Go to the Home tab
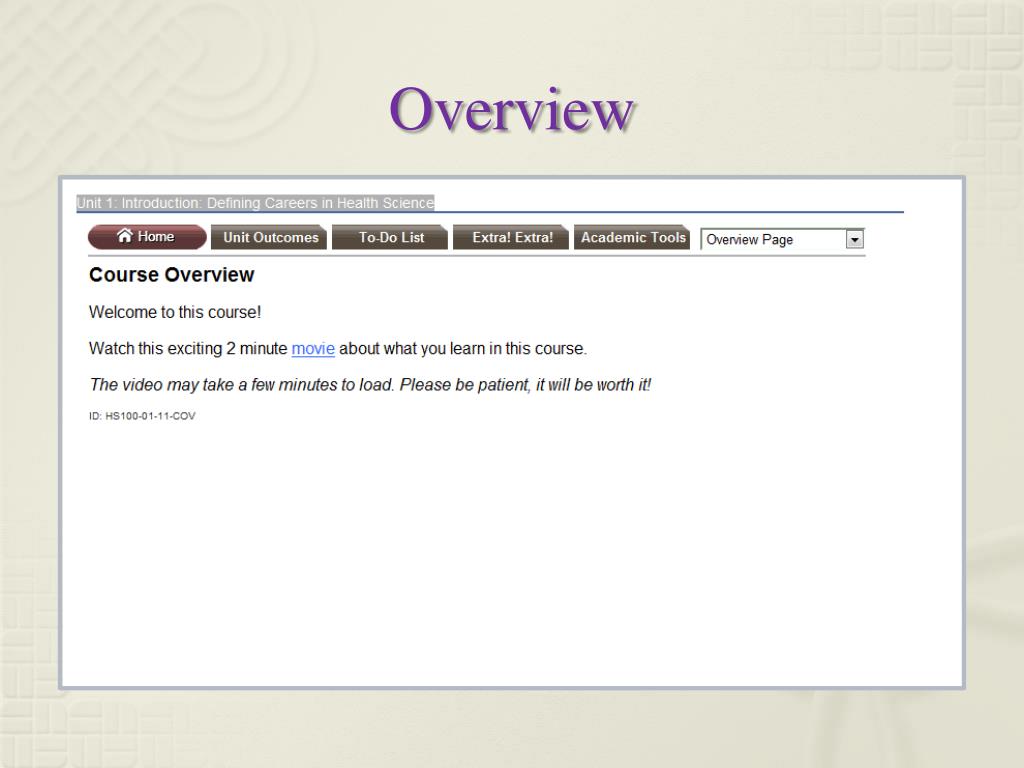1024x768 pixels. tap(148, 237)
